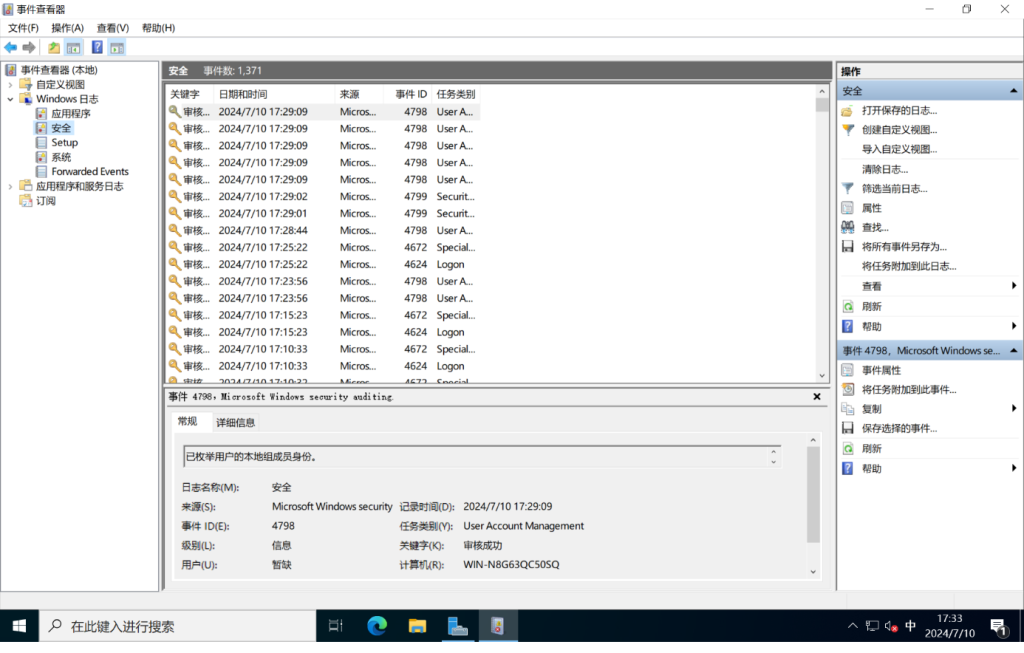Select the 系统 log in the tree

pos(61,157)
